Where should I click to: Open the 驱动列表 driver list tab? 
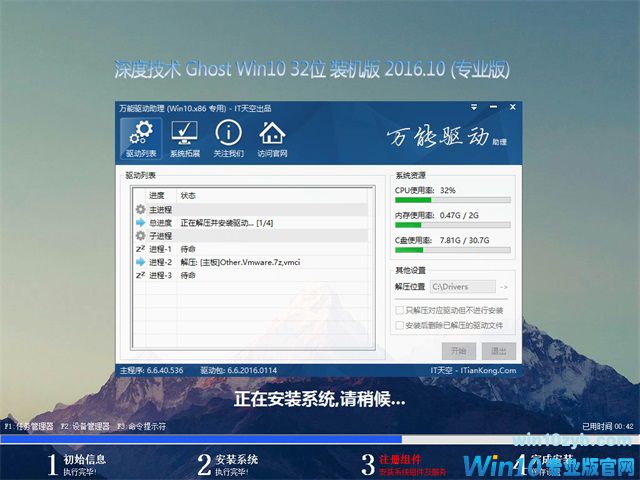tap(141, 139)
